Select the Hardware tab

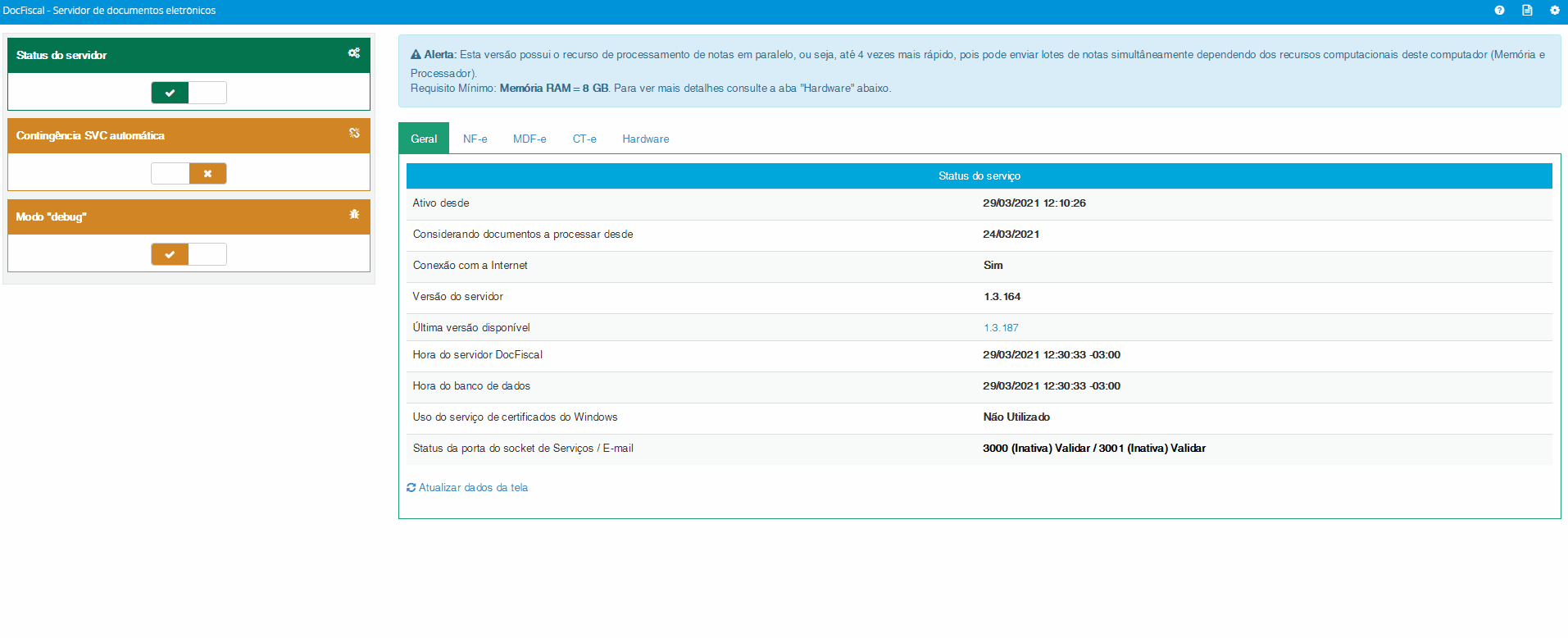(x=646, y=139)
